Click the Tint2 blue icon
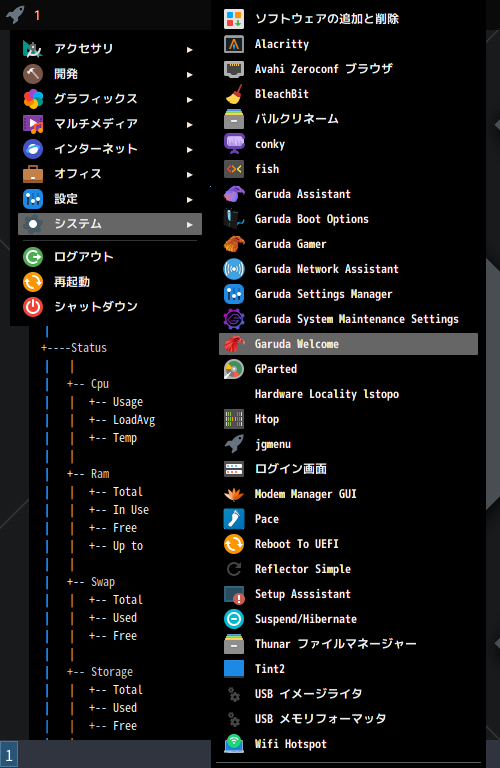 click(x=234, y=669)
